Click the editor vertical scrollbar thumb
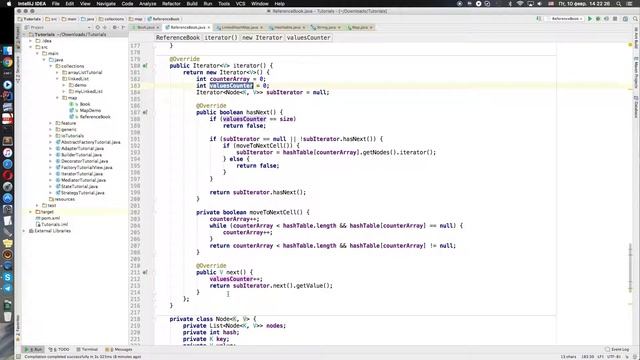 click(x=630, y=269)
